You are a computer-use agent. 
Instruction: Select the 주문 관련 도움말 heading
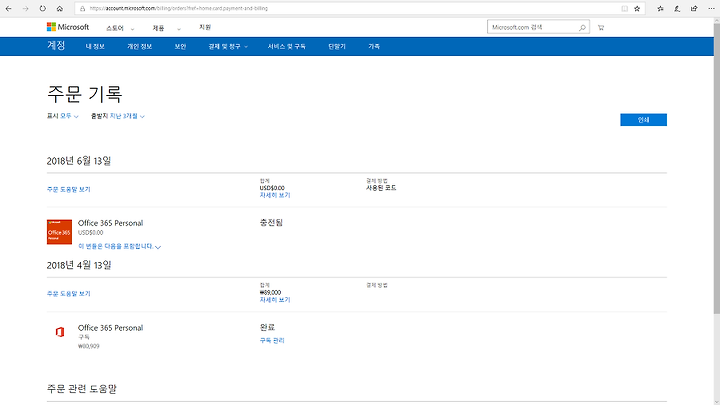click(x=81, y=388)
